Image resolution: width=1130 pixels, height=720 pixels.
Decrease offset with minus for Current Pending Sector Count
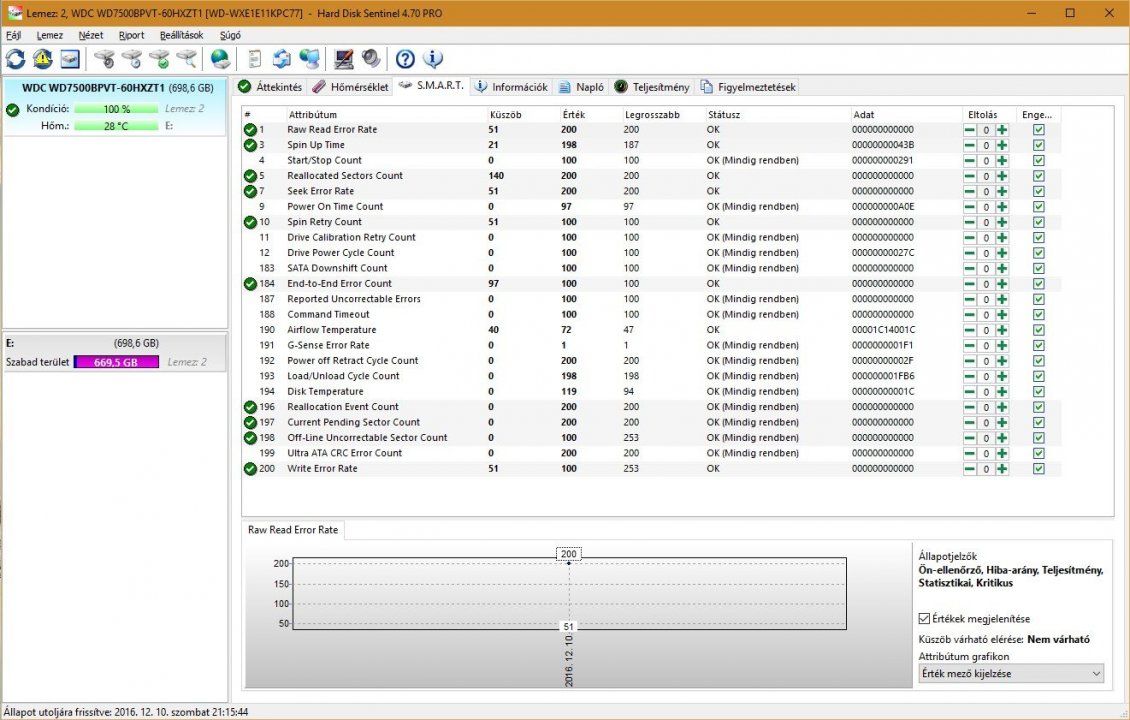pyautogui.click(x=970, y=422)
